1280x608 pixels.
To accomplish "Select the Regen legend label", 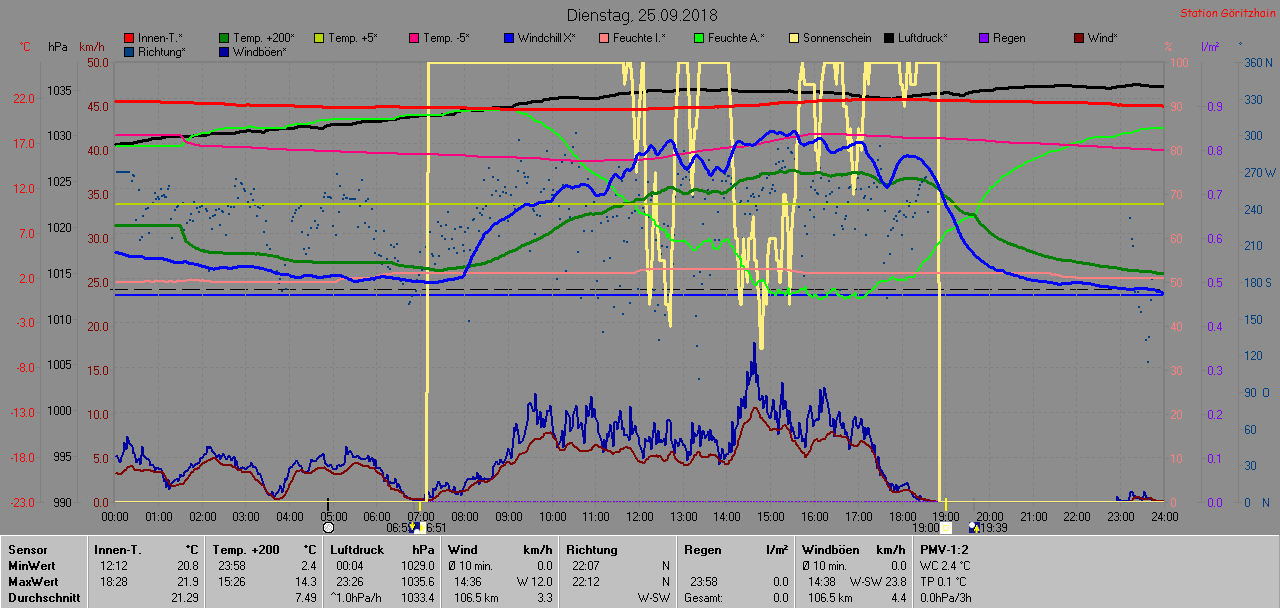I will (1009, 38).
